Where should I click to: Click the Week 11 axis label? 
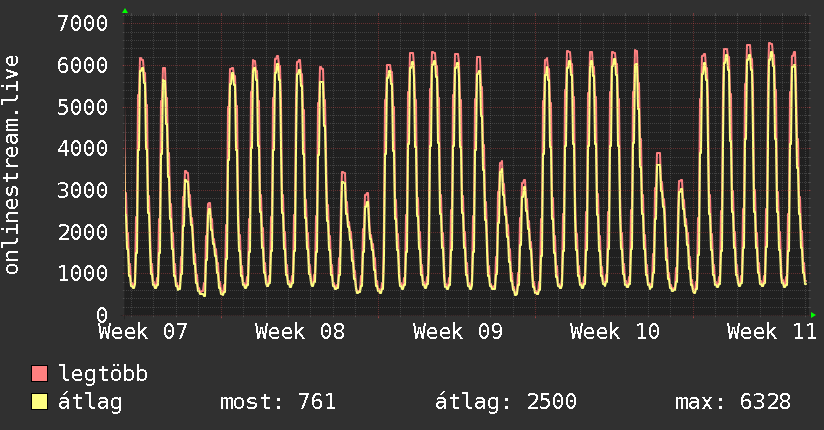(772, 332)
